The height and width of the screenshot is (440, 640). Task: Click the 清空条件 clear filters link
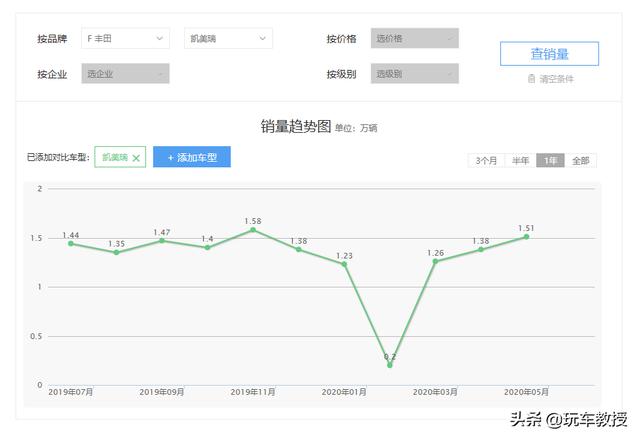tap(555, 79)
